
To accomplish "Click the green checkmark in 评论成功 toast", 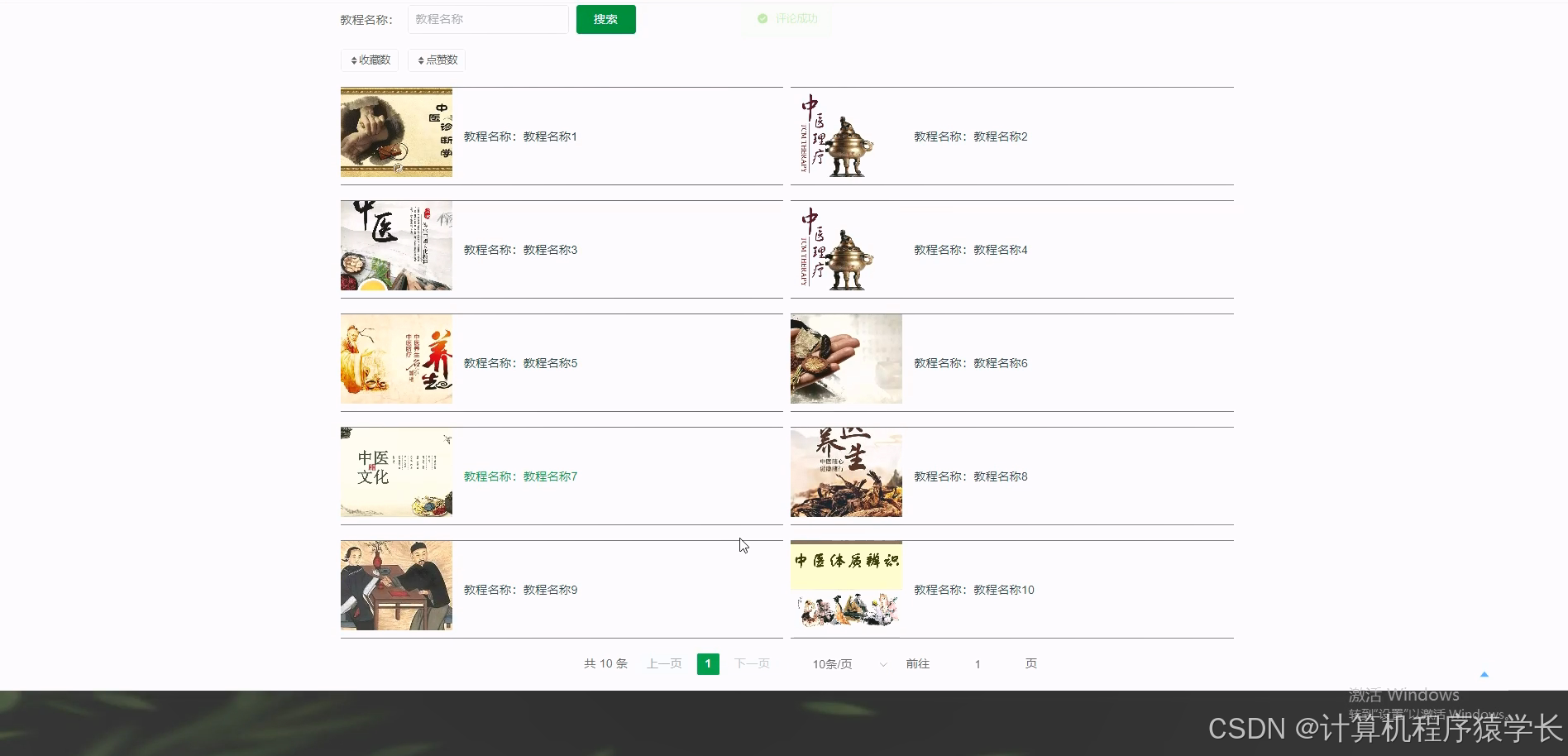I will [x=762, y=19].
